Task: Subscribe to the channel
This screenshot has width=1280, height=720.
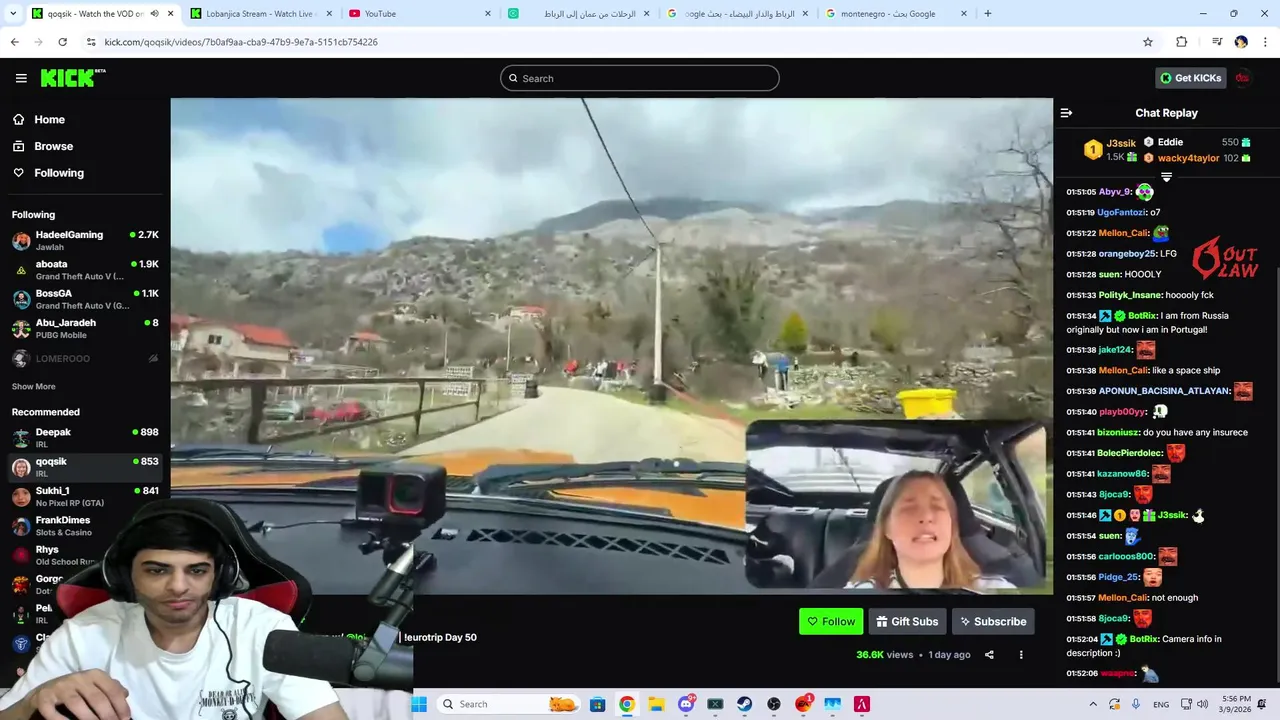Action: pos(993,621)
